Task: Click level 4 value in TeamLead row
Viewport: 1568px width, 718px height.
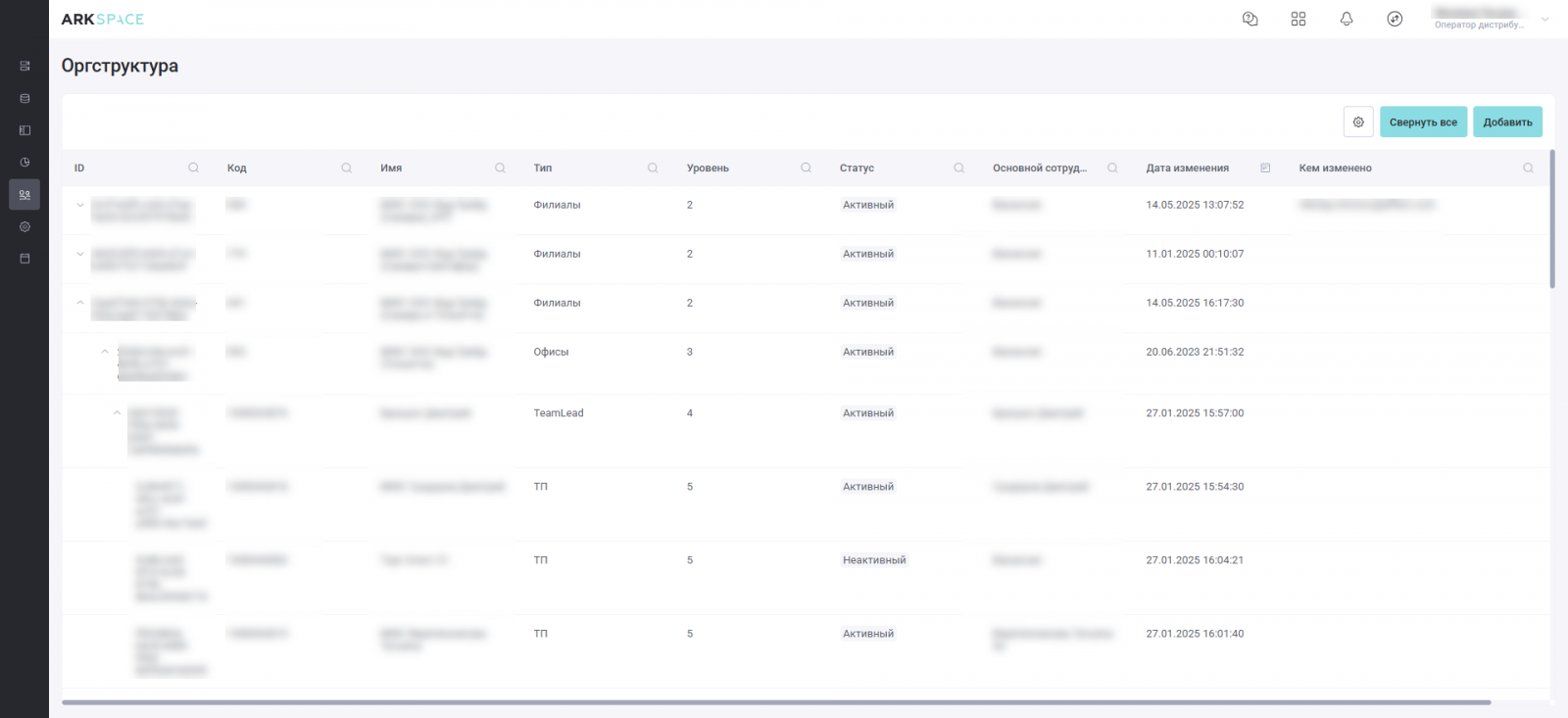Action: (690, 413)
